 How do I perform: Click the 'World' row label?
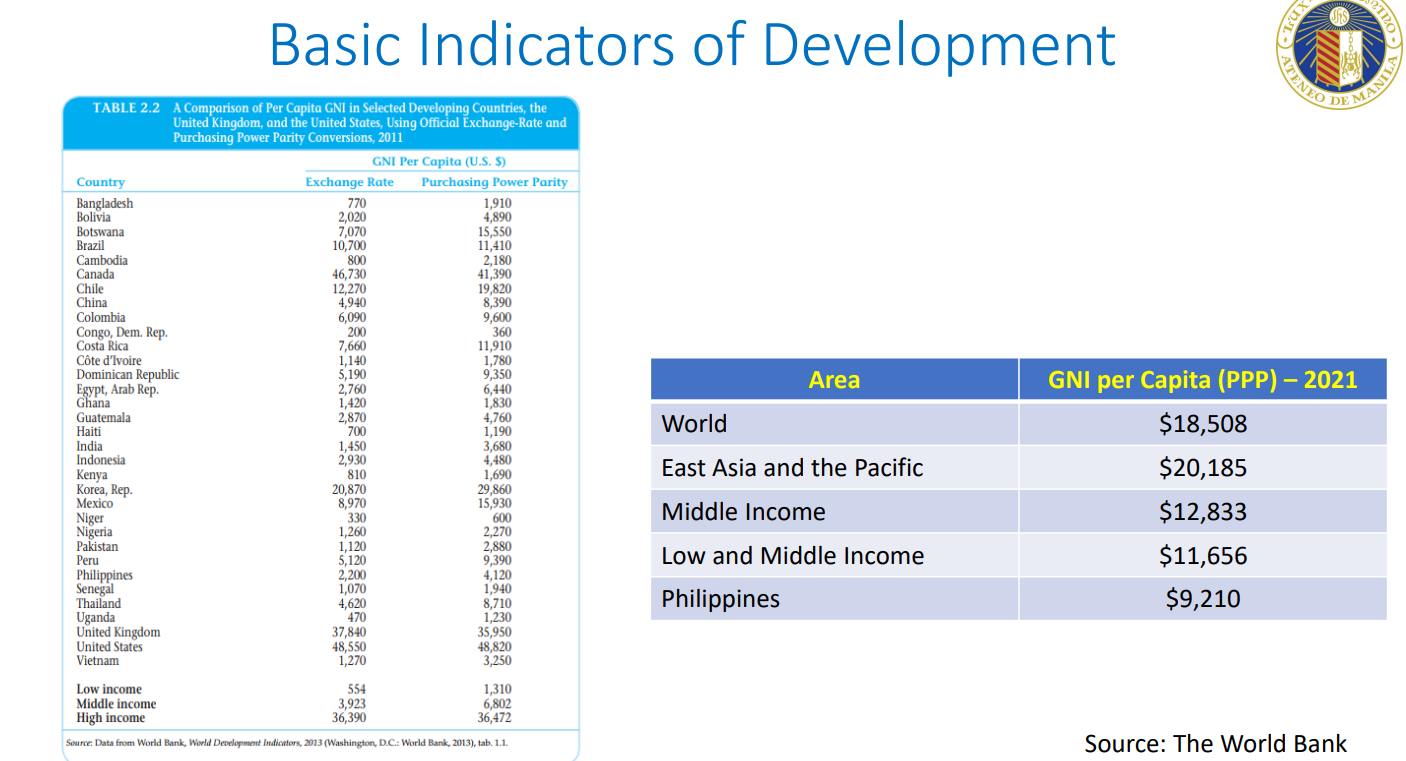694,424
